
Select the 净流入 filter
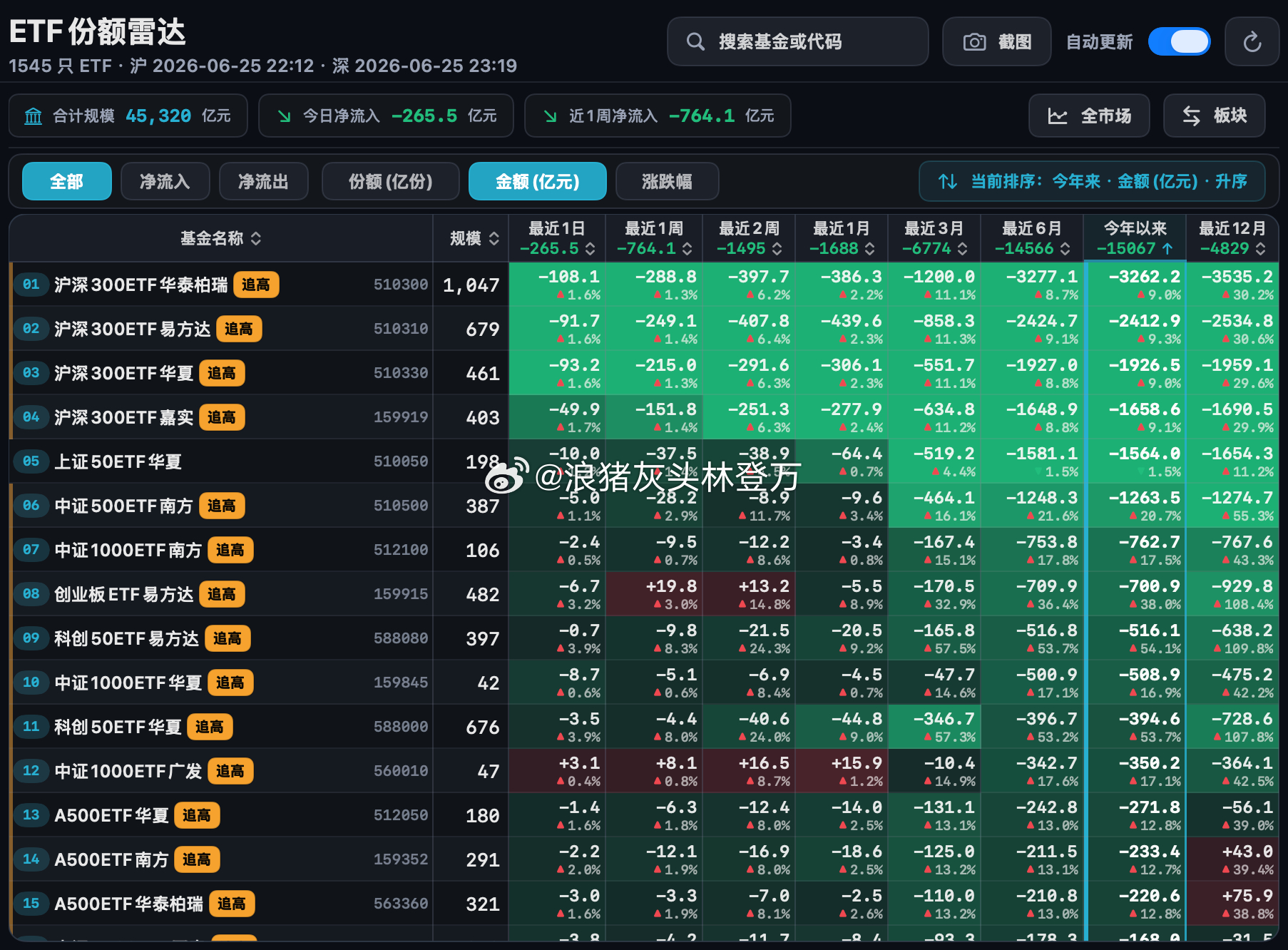tap(165, 182)
